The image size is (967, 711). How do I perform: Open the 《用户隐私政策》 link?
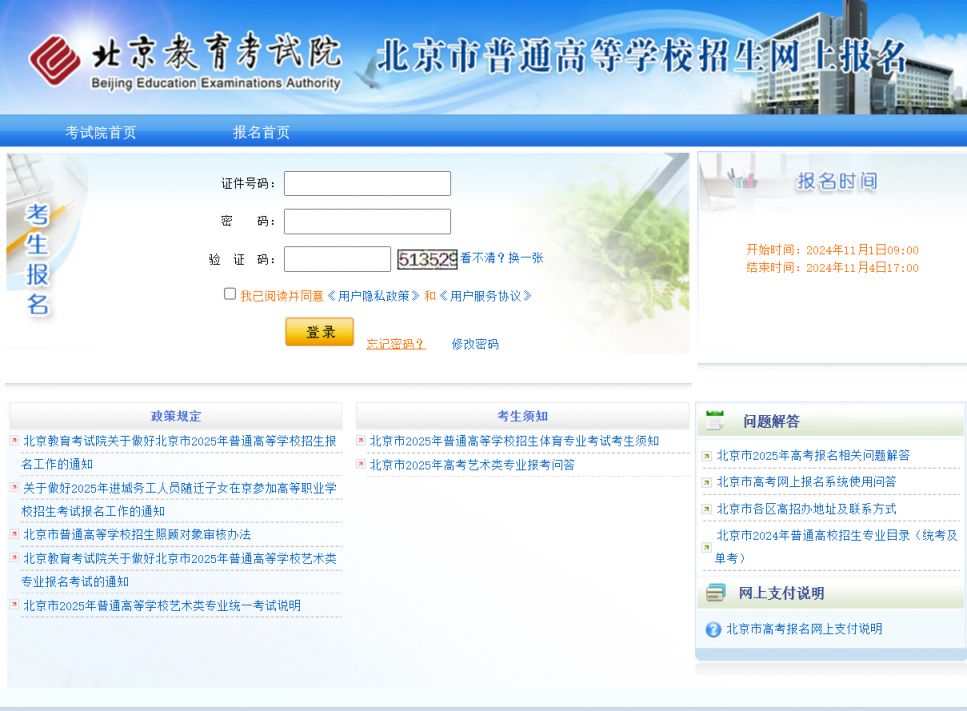tap(373, 296)
